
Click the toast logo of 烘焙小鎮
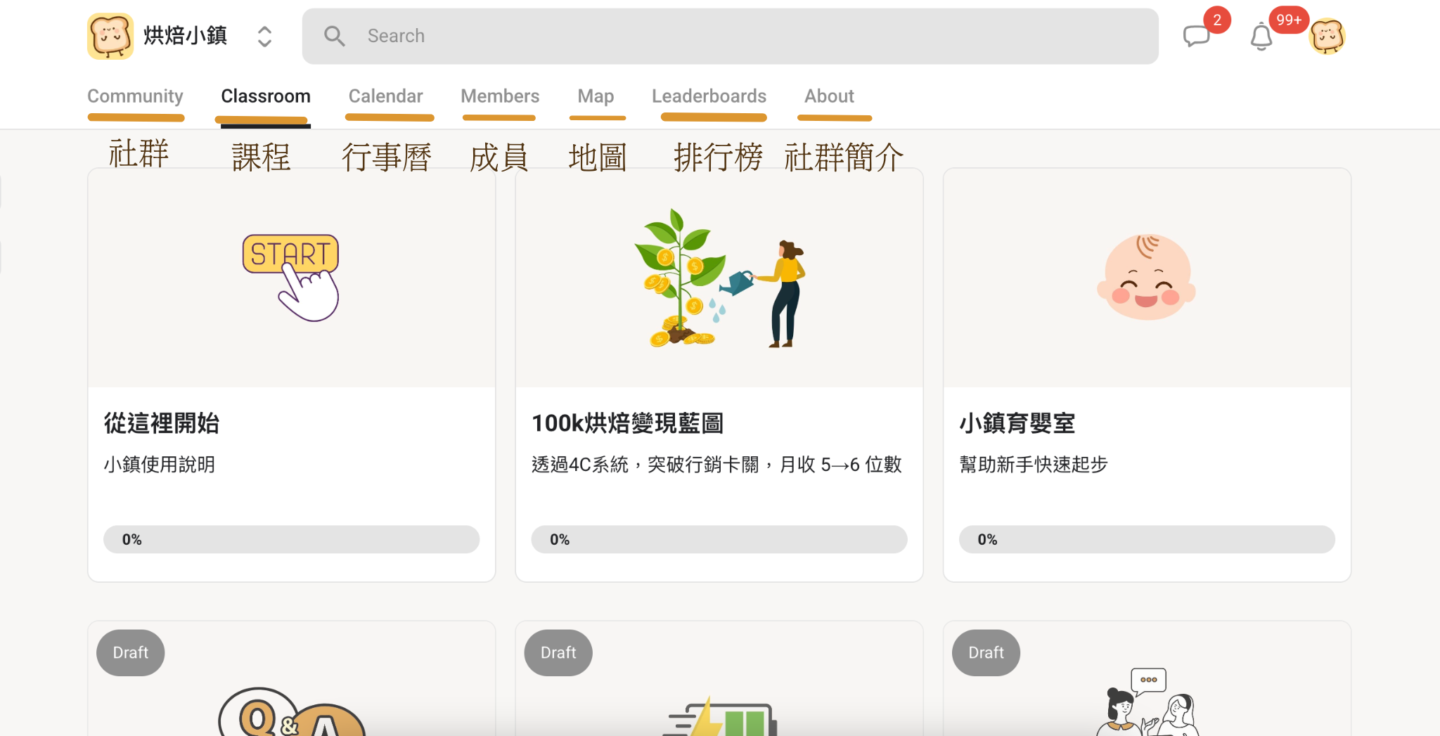click(x=110, y=37)
